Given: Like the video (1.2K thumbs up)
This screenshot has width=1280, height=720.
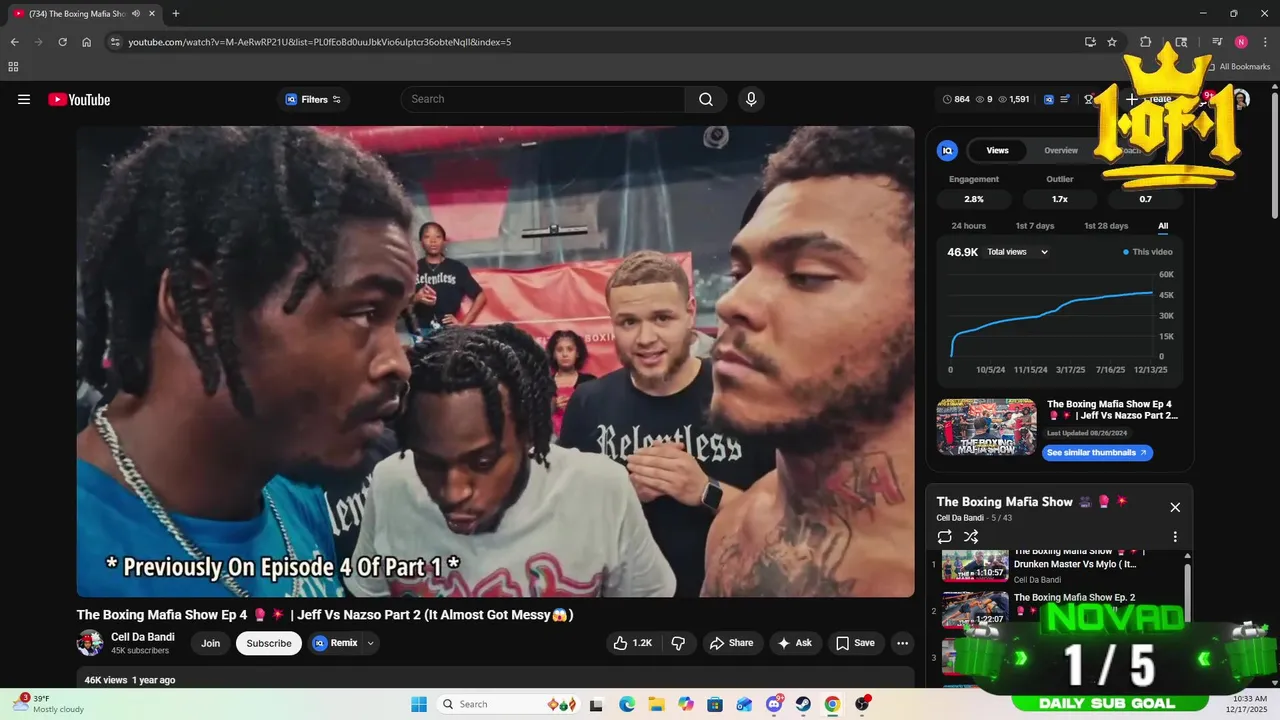Looking at the screenshot, I should click(632, 643).
